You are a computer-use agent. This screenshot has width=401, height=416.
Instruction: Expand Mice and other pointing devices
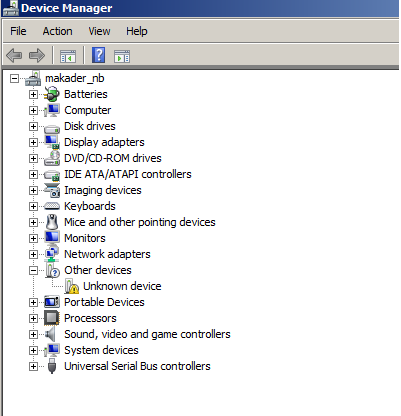[33, 222]
